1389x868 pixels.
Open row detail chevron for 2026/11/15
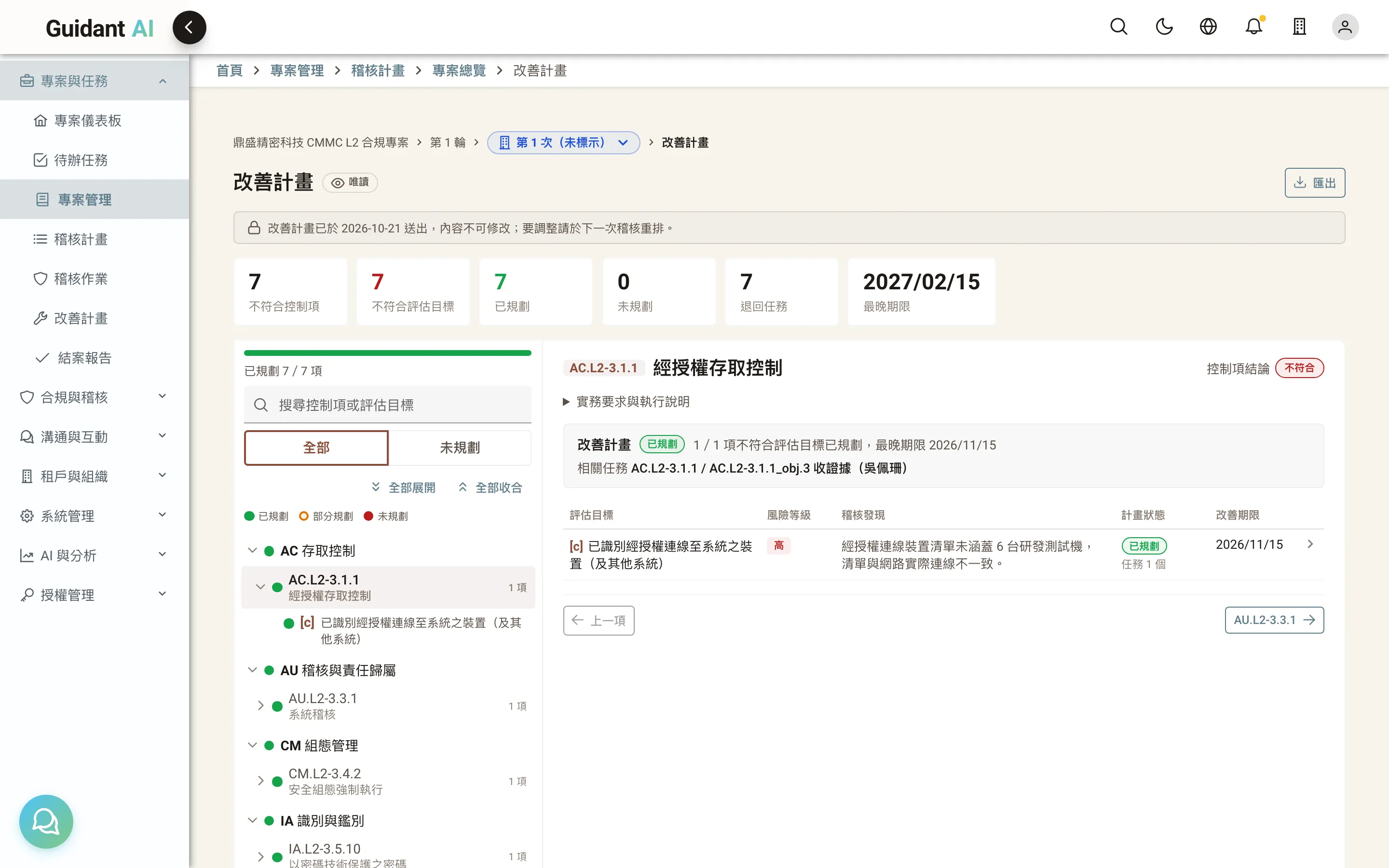(1310, 544)
